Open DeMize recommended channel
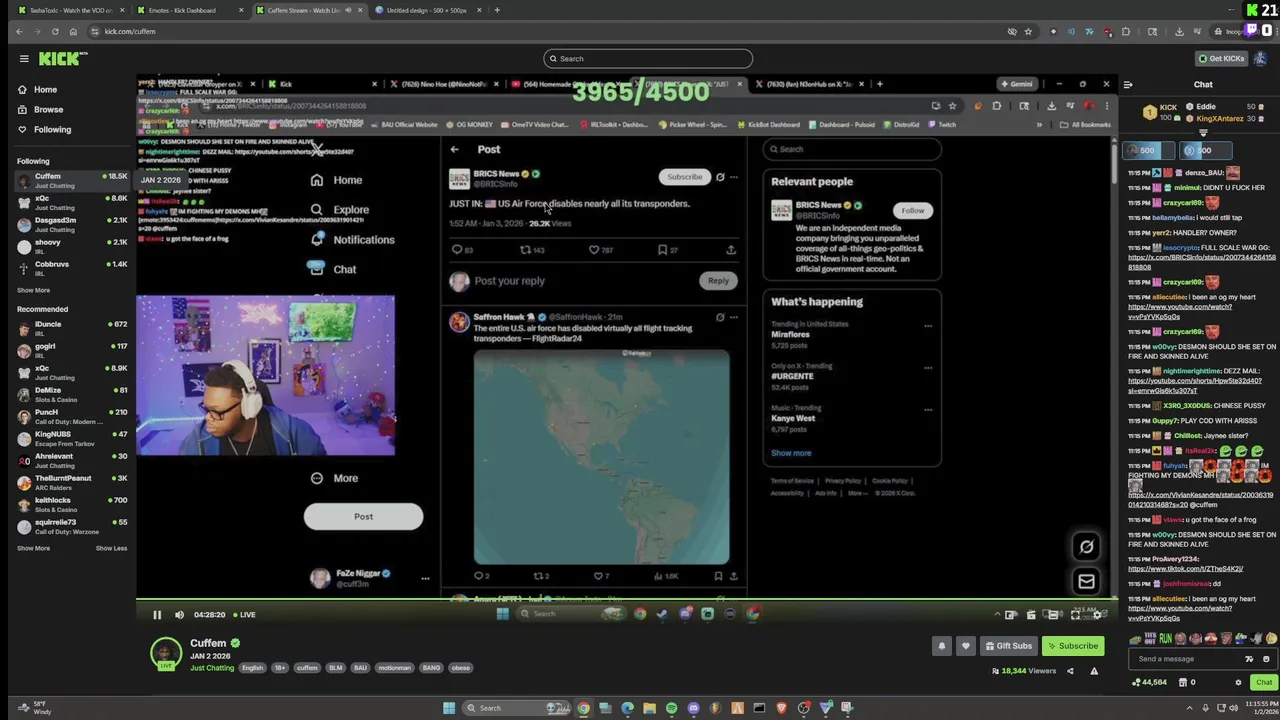Viewport: 1280px width, 720px height. (x=72, y=394)
